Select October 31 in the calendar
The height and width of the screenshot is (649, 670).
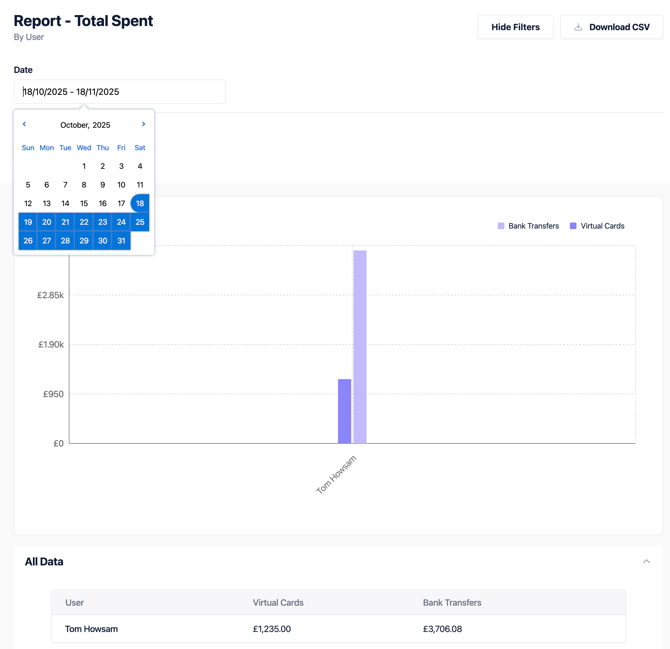point(121,240)
